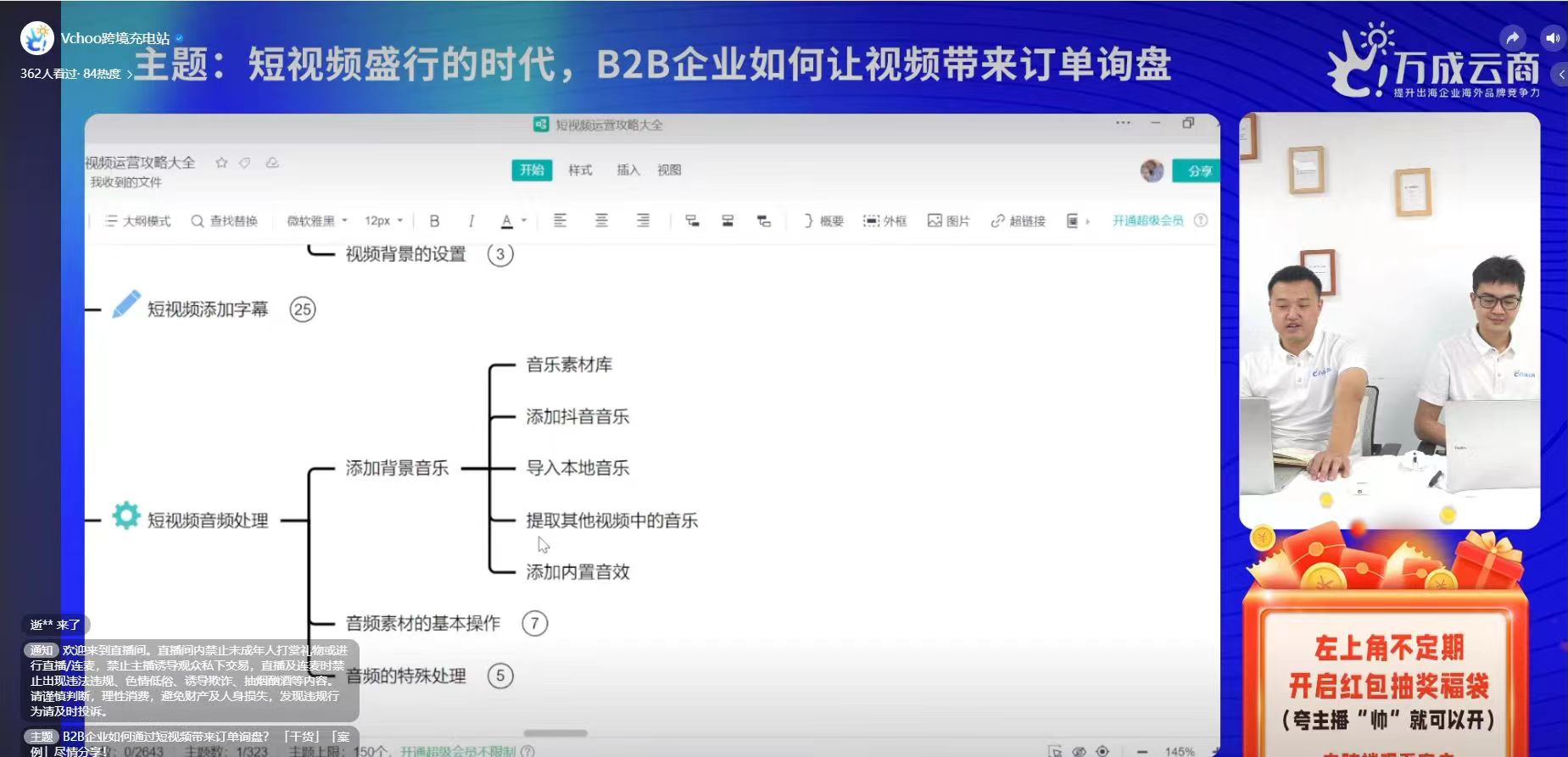
Task: Align text left
Action: click(x=560, y=220)
